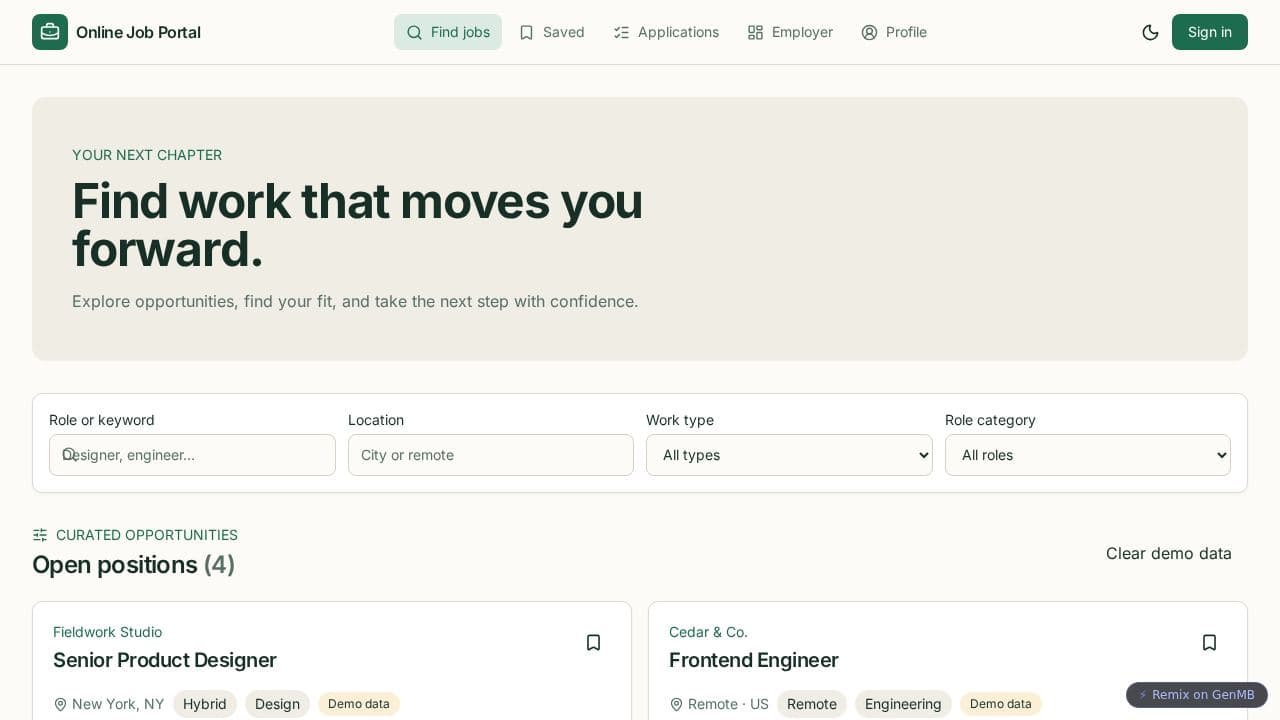Open the Frontend Engineer listing title
1280x720 pixels.
point(754,660)
